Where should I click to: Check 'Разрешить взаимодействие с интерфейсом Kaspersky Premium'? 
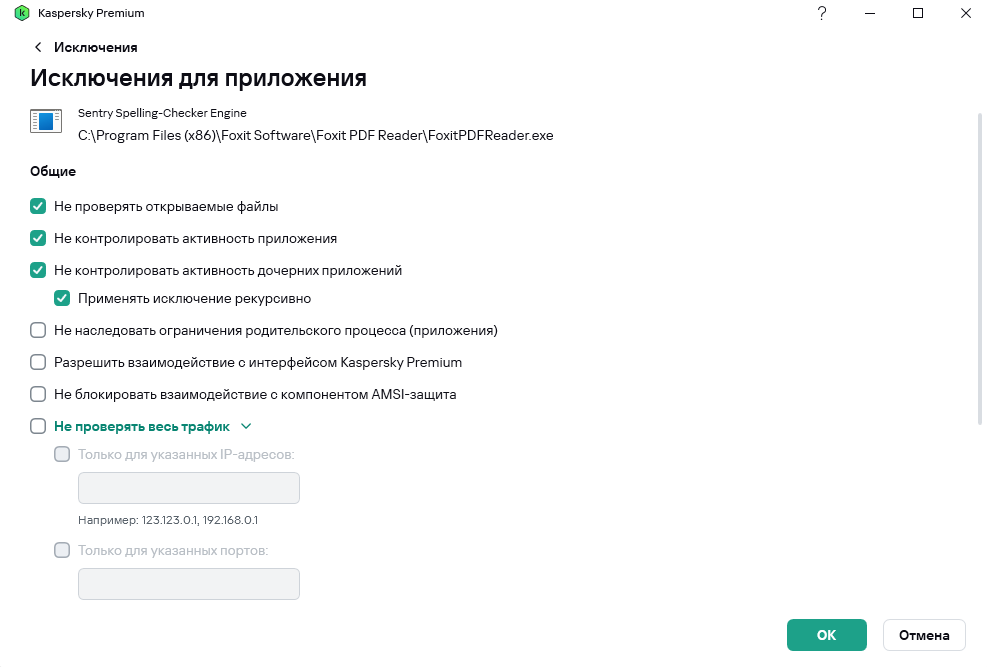pyautogui.click(x=38, y=362)
